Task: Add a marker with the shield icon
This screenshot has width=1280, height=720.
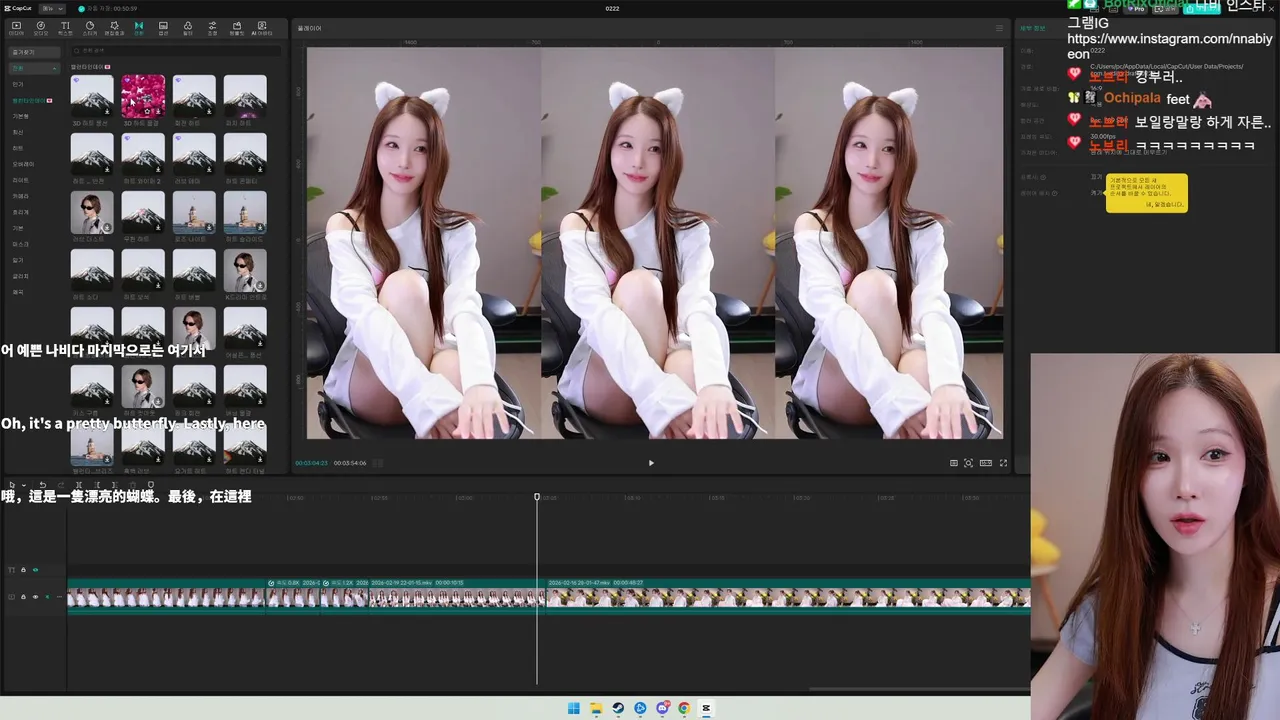Action: click(151, 485)
